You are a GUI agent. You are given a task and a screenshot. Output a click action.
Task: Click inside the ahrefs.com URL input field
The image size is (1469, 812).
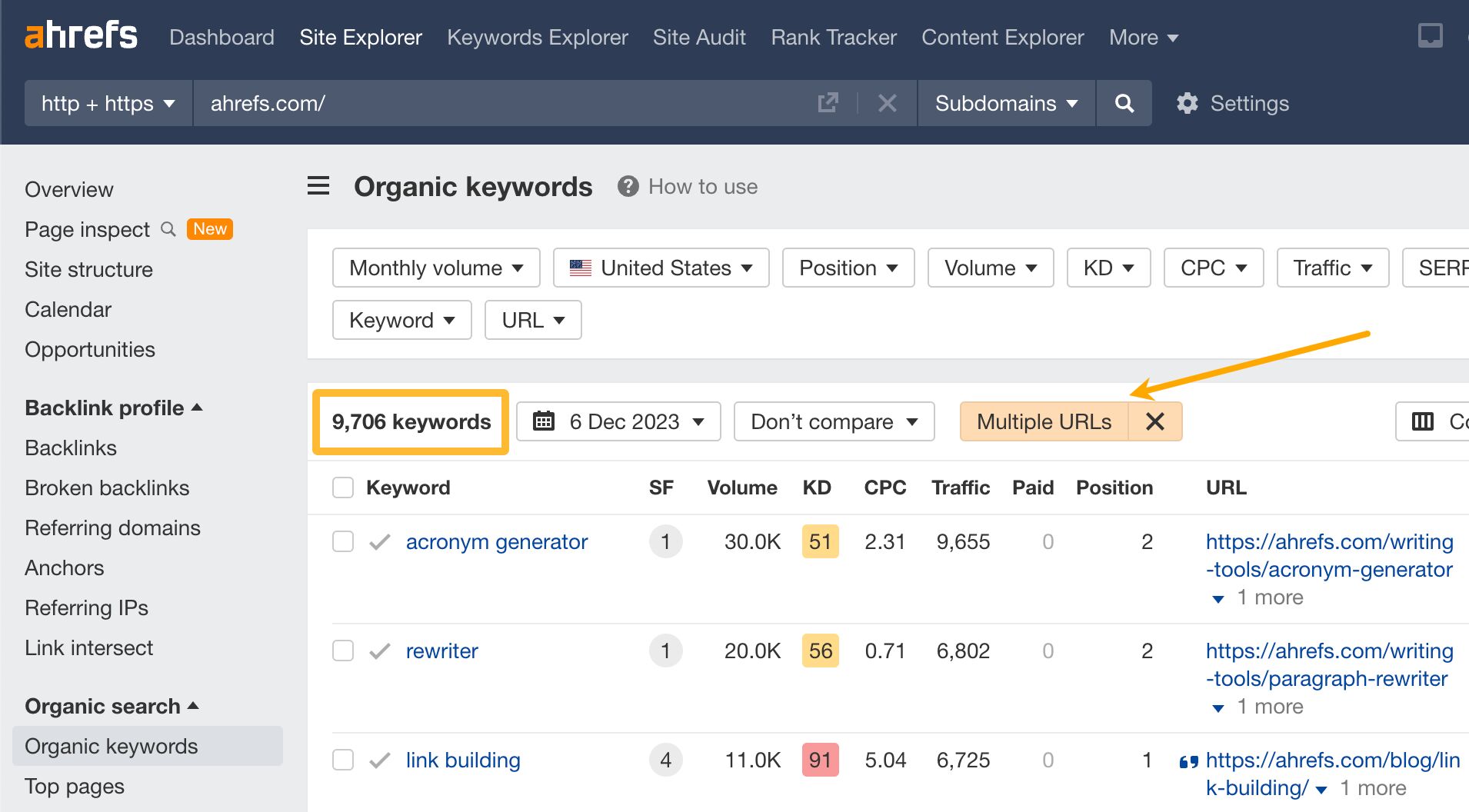(x=461, y=103)
